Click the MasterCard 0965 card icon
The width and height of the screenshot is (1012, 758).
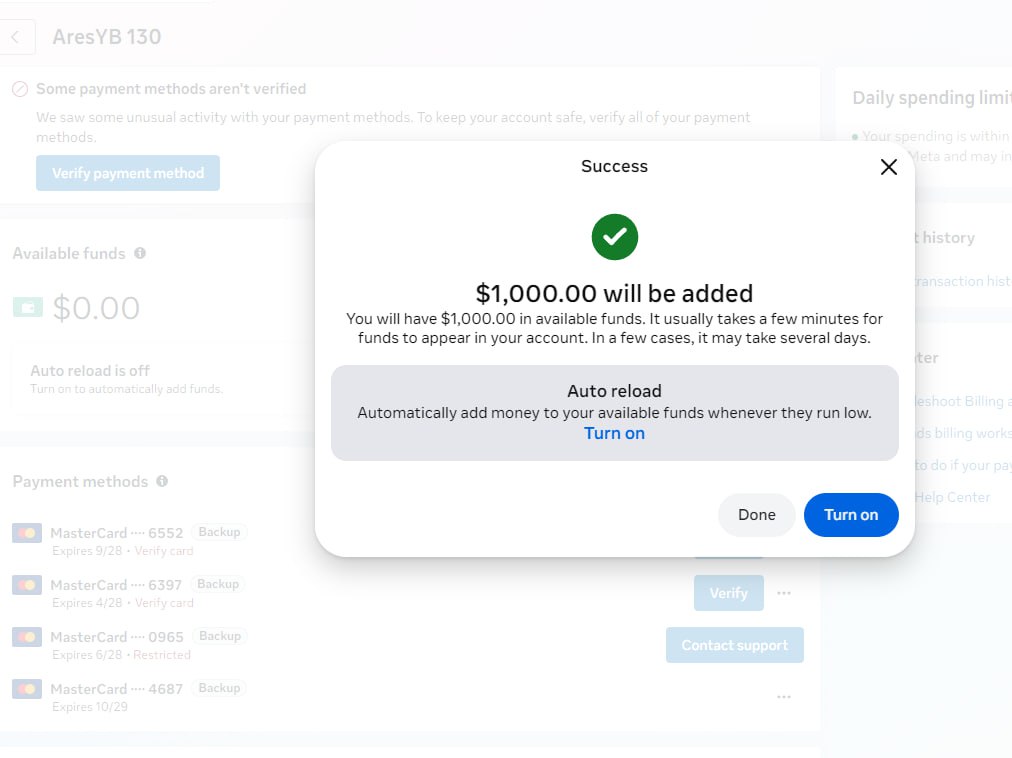(27, 637)
